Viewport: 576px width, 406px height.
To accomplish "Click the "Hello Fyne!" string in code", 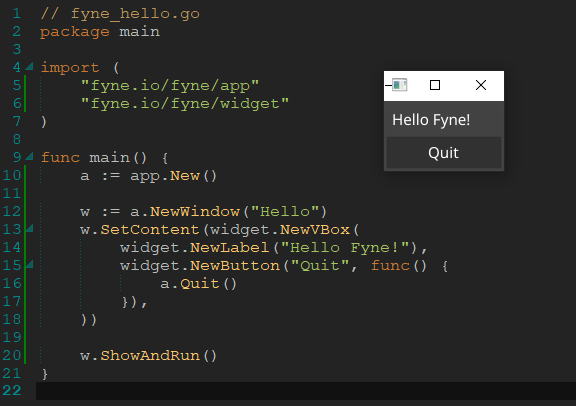I will point(345,248).
